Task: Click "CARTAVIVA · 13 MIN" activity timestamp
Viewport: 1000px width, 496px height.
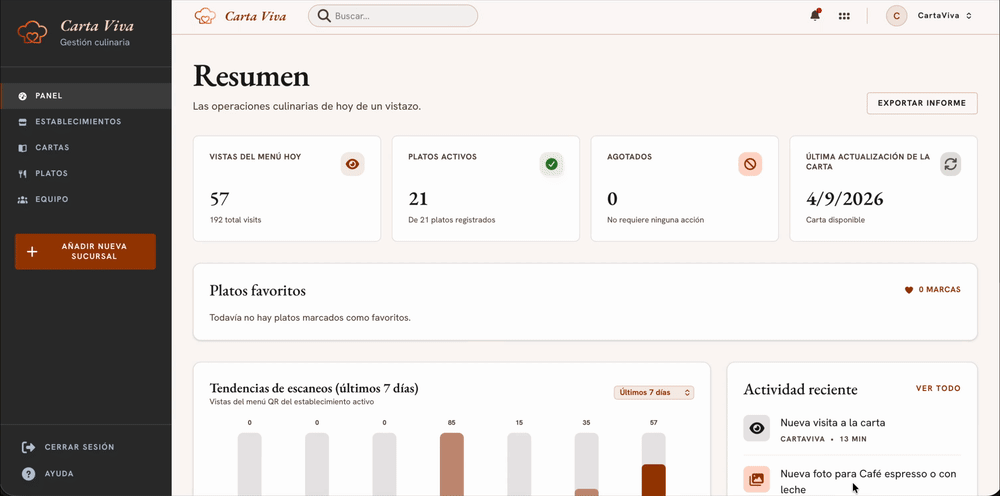Action: tap(823, 439)
